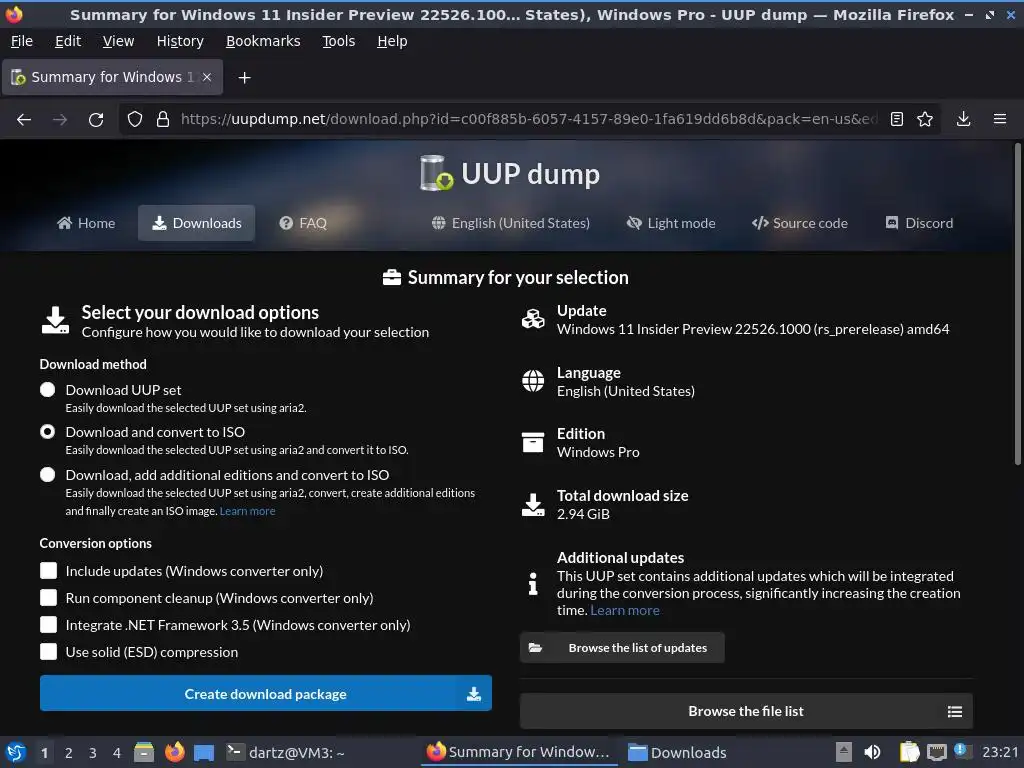Open the View menu

point(118,41)
